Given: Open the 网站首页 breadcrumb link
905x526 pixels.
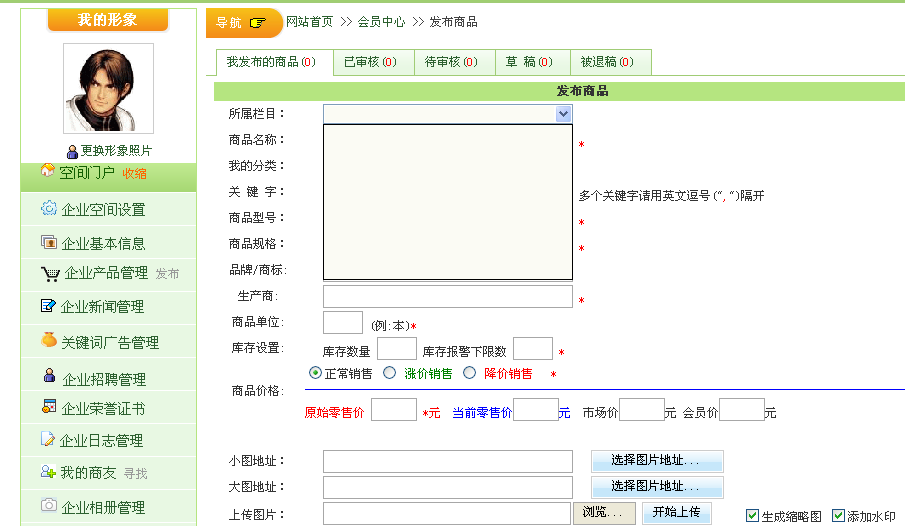Looking at the screenshot, I should pyautogui.click(x=310, y=22).
